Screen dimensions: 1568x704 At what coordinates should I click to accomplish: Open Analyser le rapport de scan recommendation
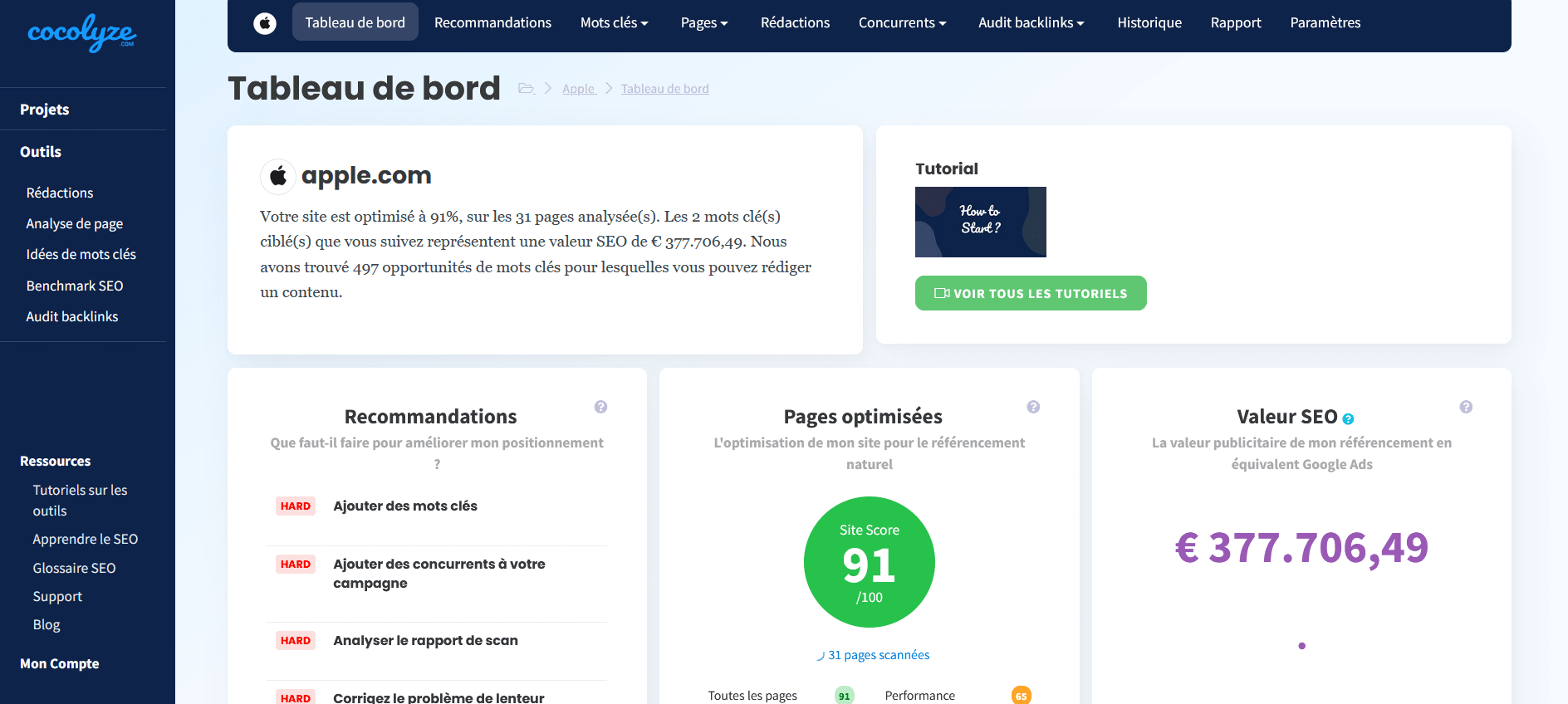[425, 640]
